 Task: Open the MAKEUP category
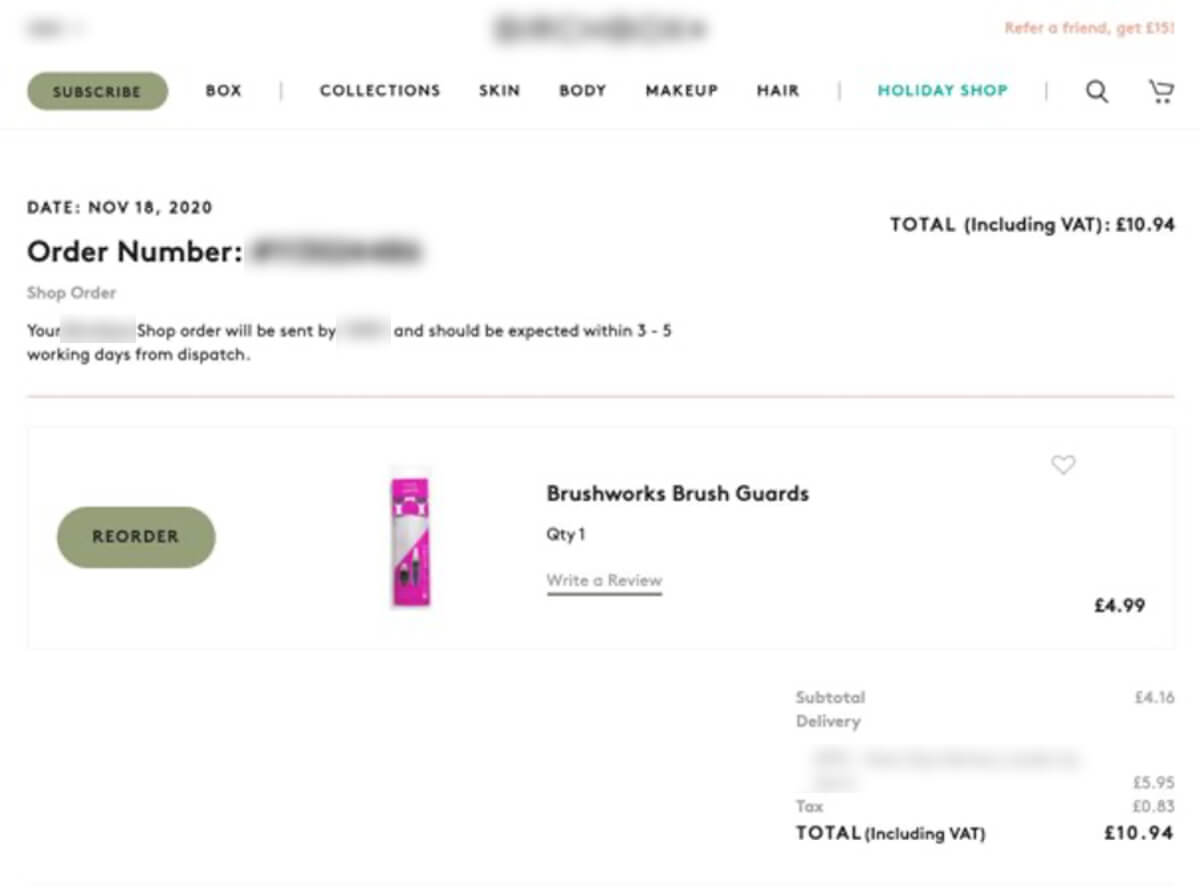[x=681, y=90]
